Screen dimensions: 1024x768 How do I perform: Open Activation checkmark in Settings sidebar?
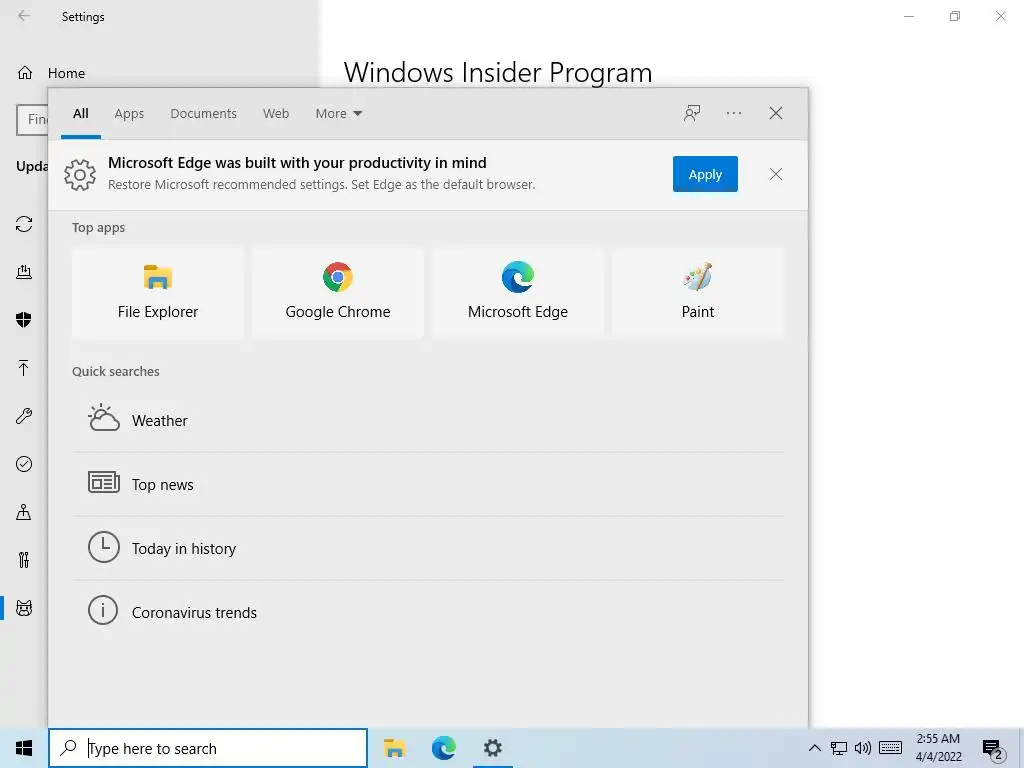click(x=24, y=464)
